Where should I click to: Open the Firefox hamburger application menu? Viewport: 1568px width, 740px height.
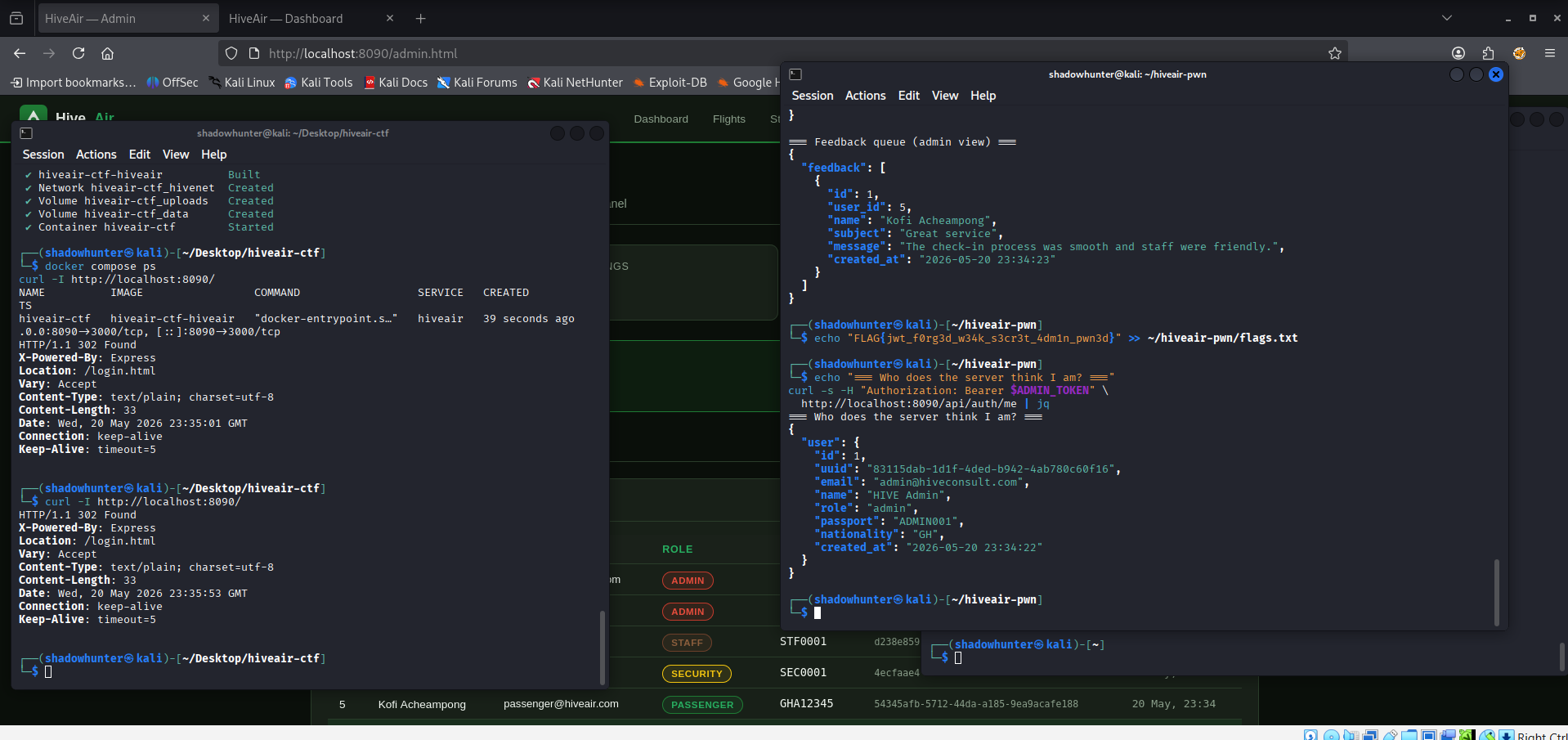[x=1550, y=53]
